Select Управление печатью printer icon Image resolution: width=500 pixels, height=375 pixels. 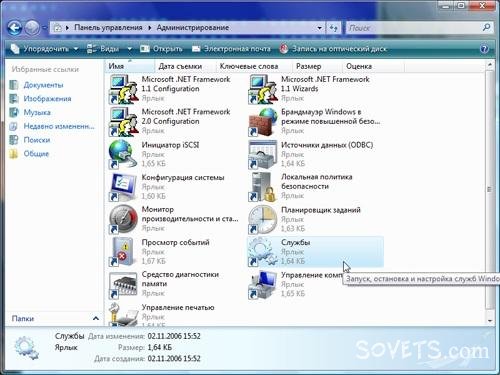(x=123, y=314)
